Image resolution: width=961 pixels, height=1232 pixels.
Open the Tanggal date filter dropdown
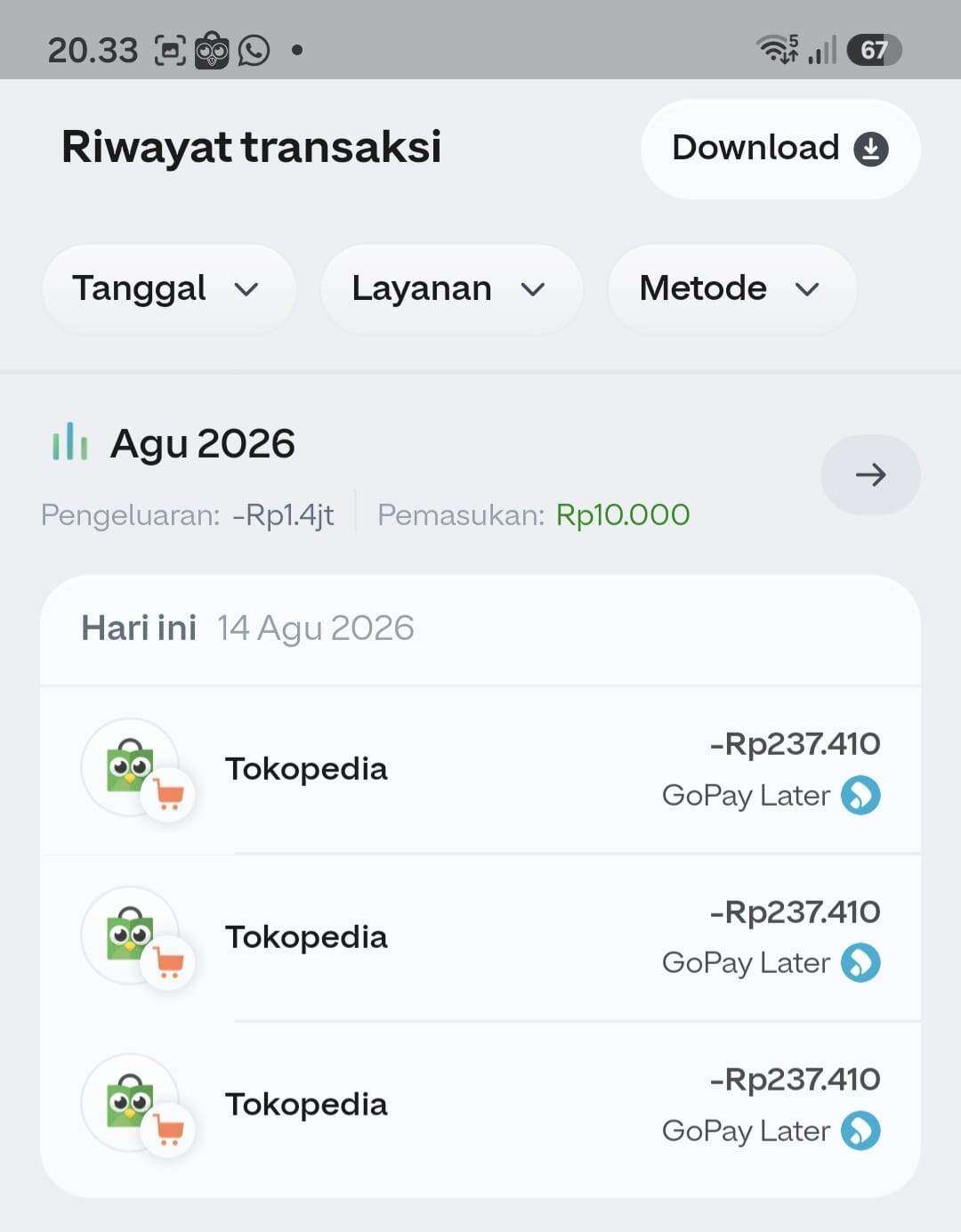tap(168, 288)
